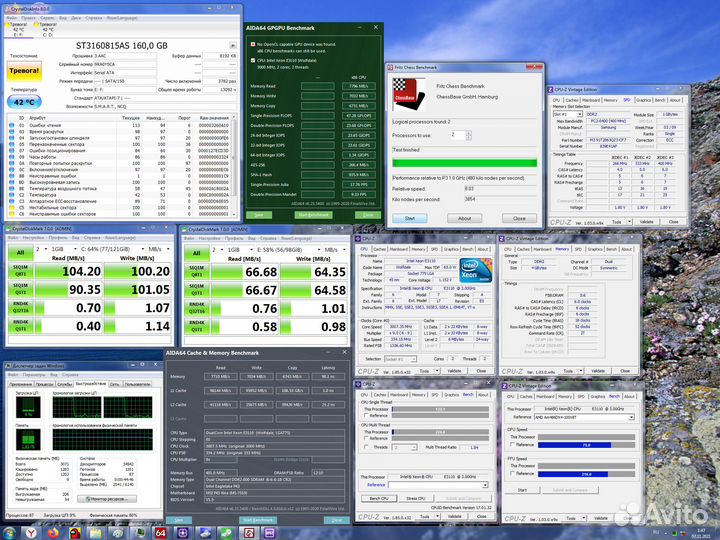Open the Tools dropdown arrow in CPU-Z Bench window
Screen dimensions: 720x540
click(437, 517)
